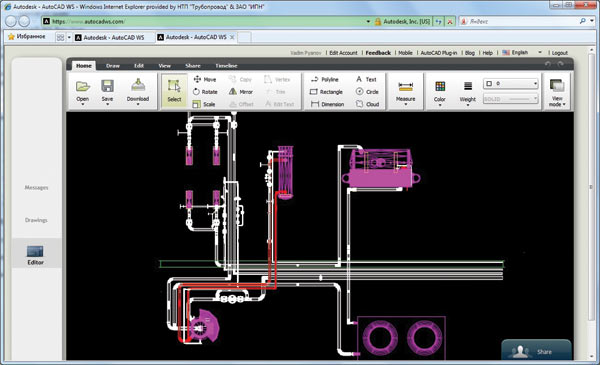
Task: Open a new blank browser tab
Action: [x=245, y=37]
